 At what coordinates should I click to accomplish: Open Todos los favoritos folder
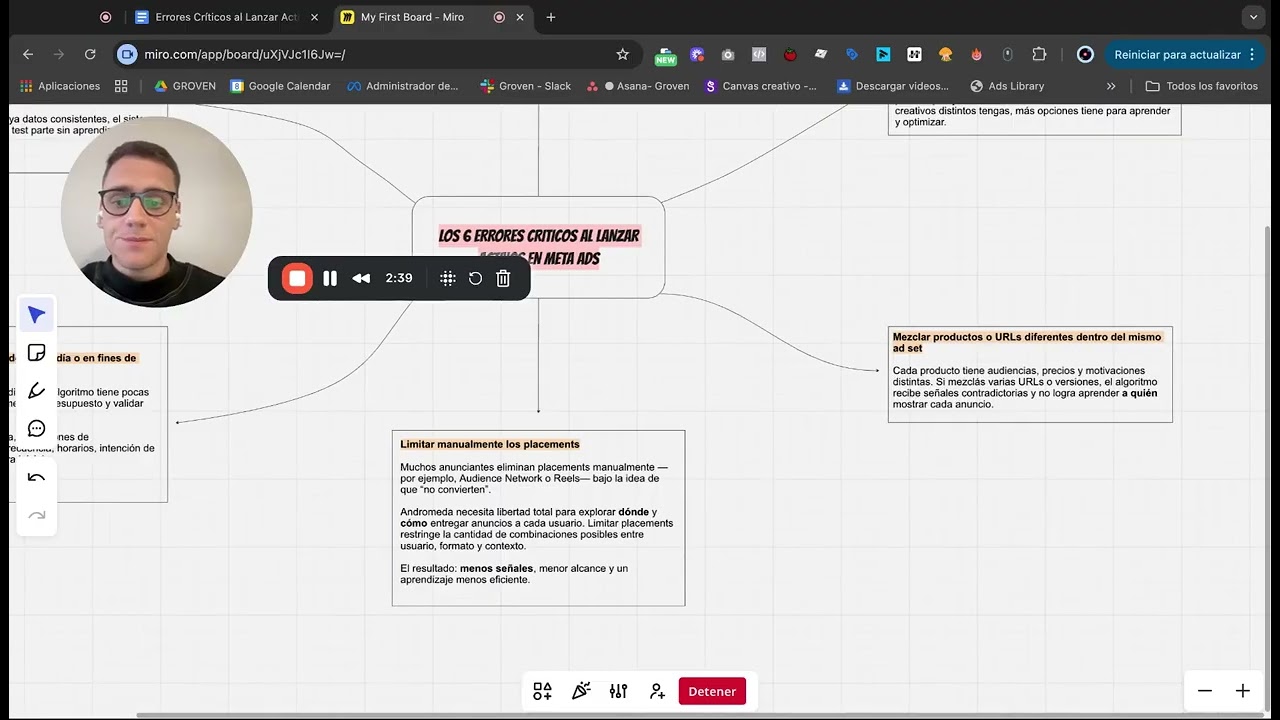(x=1202, y=86)
